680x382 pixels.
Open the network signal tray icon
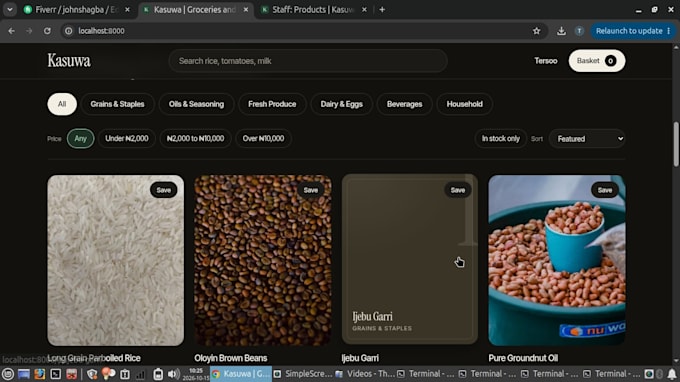tap(141, 374)
